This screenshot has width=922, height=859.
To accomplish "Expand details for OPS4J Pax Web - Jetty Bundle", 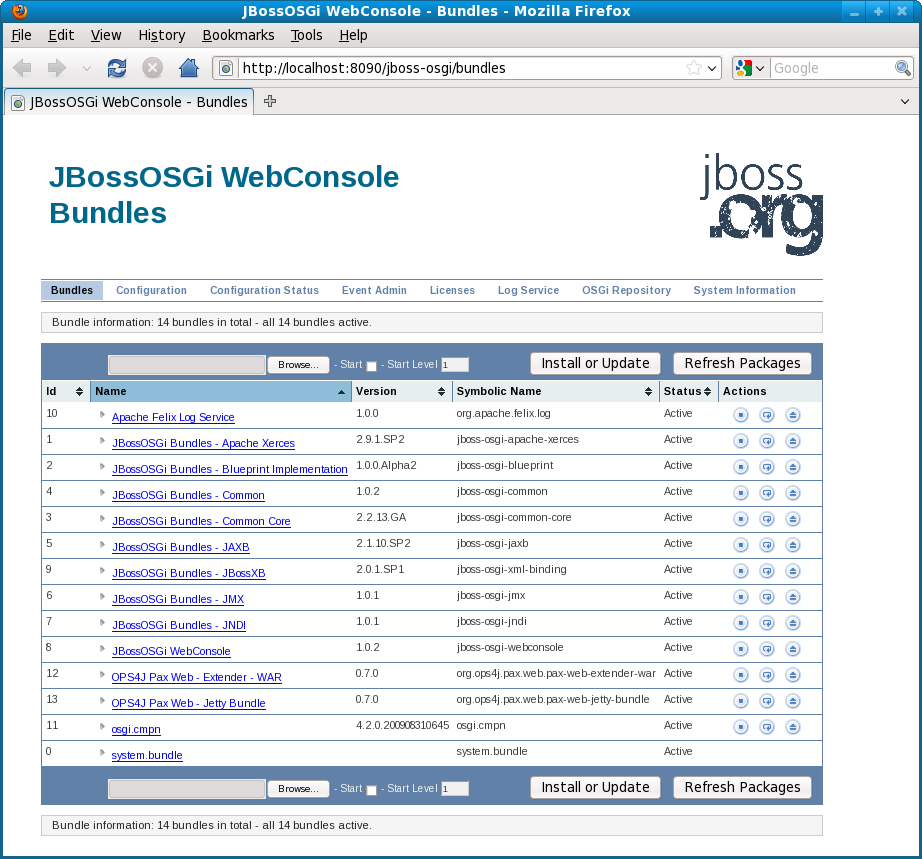I will point(102,700).
